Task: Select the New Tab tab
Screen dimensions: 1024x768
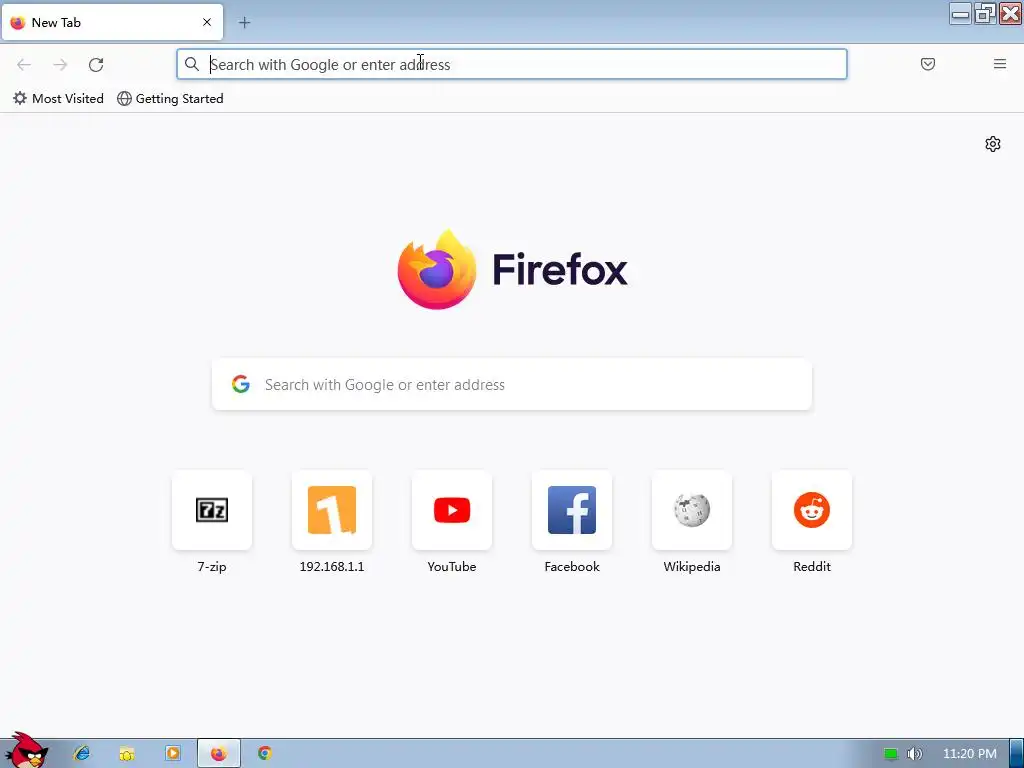Action: (x=112, y=22)
